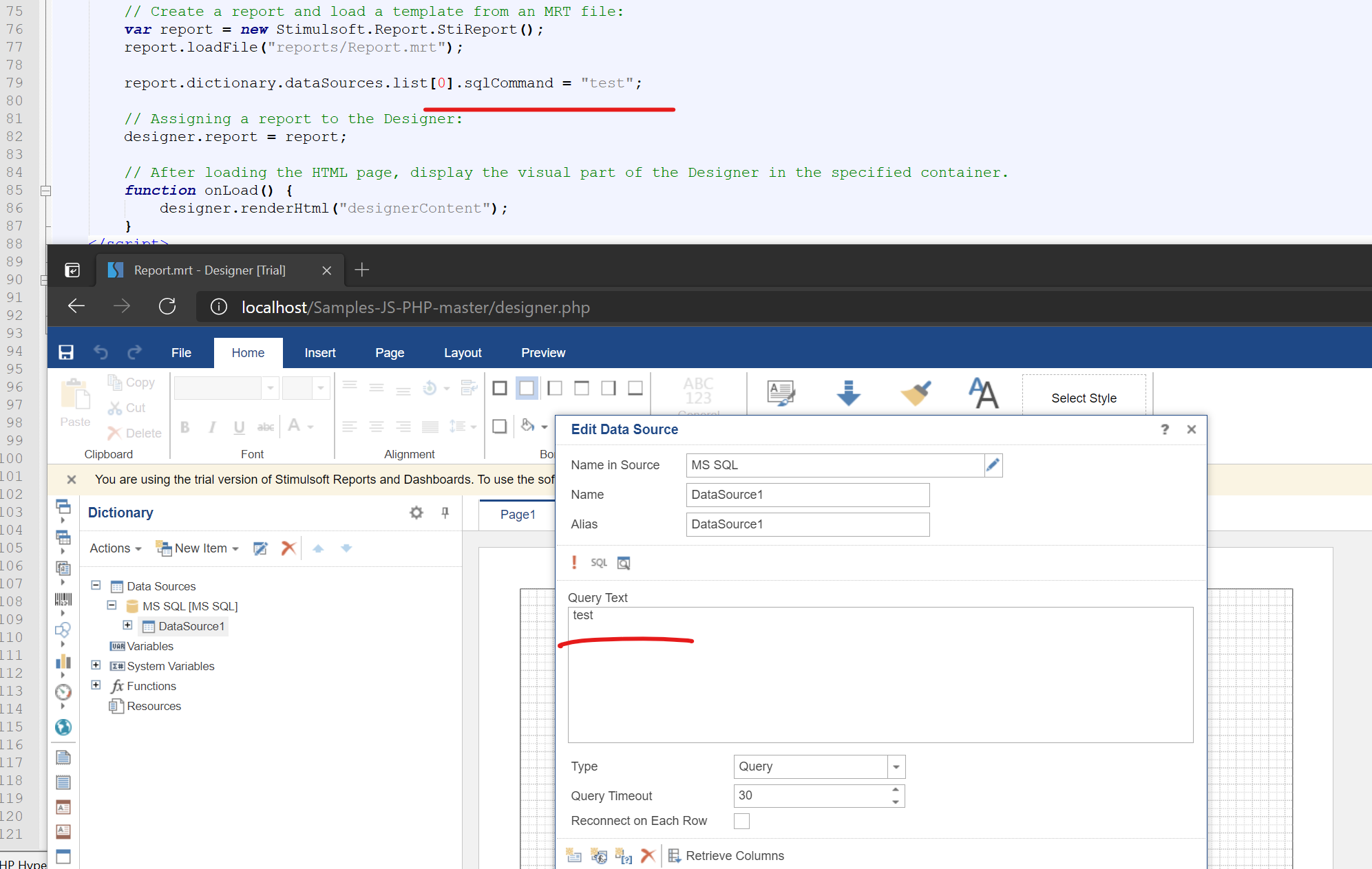The width and height of the screenshot is (1372, 869).
Task: Open the Layout ribbon tab
Action: pyautogui.click(x=463, y=353)
